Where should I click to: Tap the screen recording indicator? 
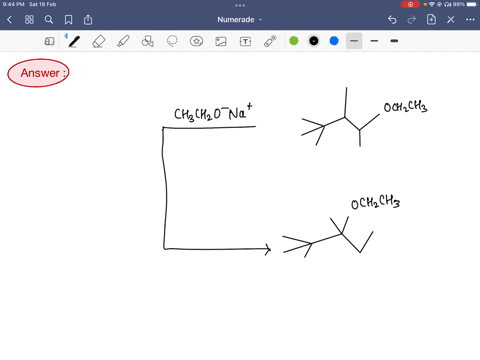410,4
